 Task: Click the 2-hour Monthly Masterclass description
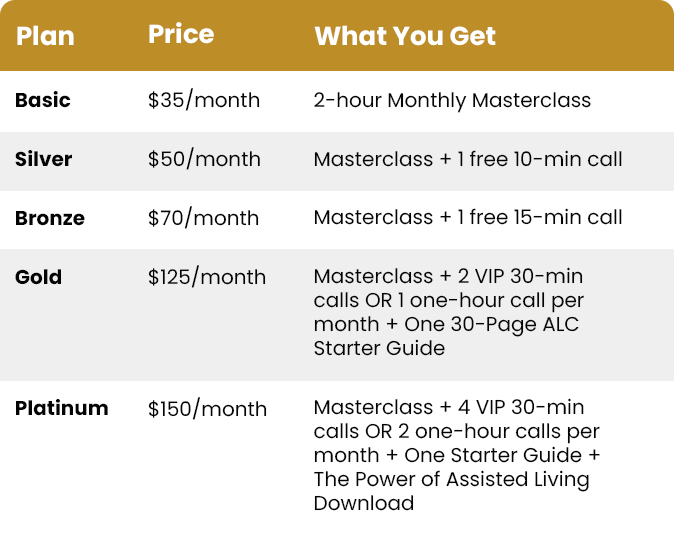[452, 101]
